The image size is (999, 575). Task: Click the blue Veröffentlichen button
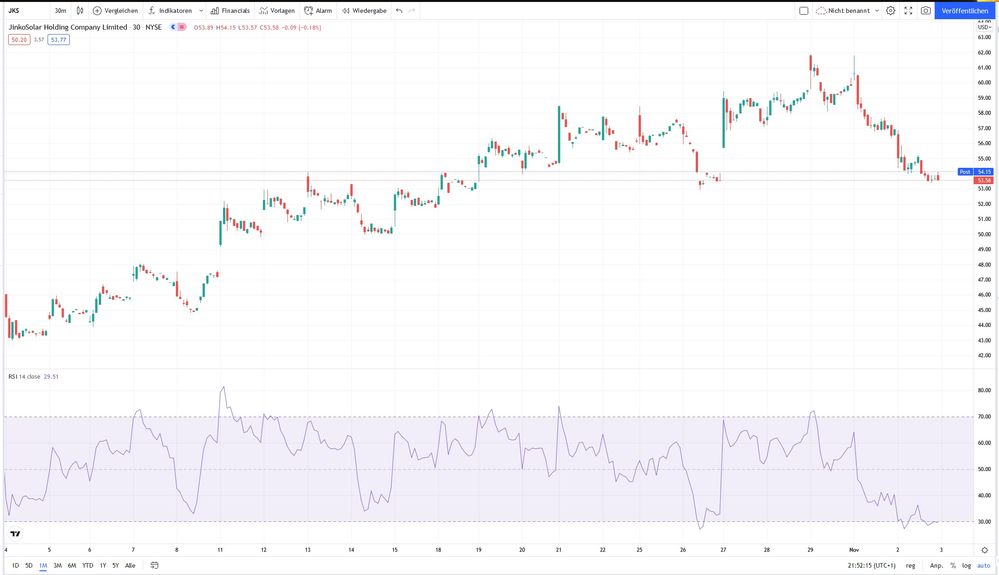965,10
